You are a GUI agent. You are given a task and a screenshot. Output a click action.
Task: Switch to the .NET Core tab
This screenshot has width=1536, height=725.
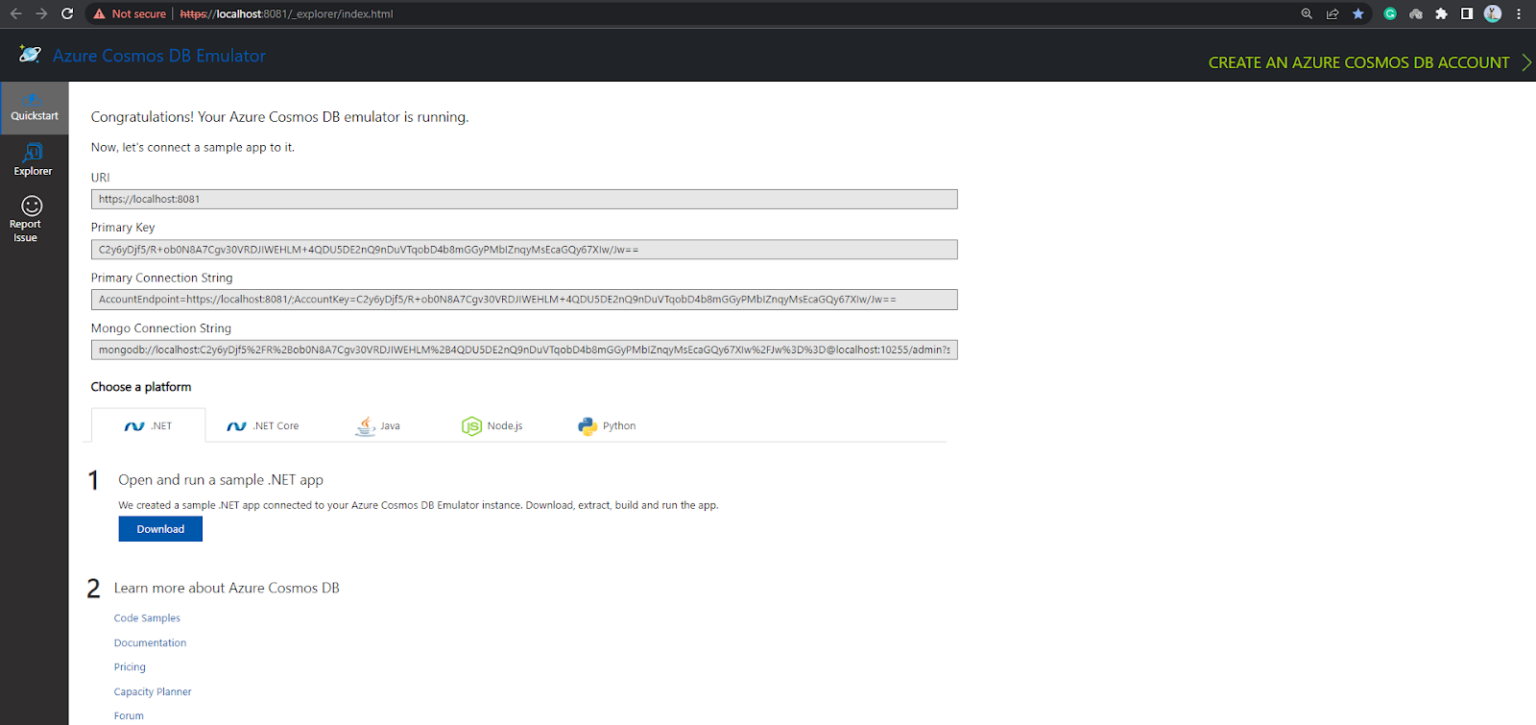(262, 425)
